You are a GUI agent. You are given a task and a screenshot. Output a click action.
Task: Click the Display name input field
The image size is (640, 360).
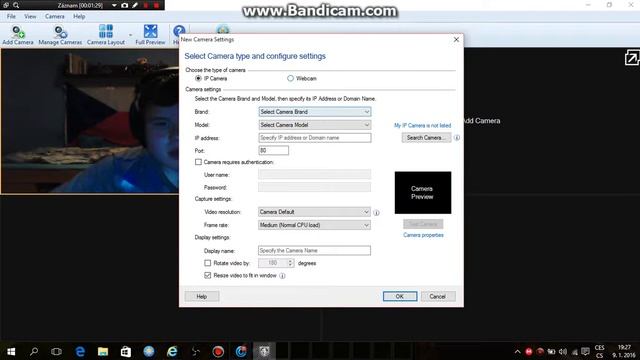coord(314,251)
